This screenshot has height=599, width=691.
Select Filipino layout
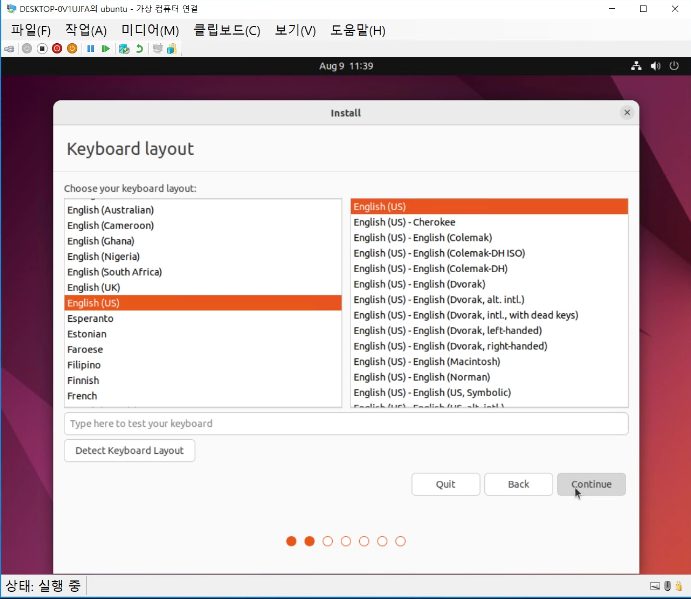[x=203, y=365]
